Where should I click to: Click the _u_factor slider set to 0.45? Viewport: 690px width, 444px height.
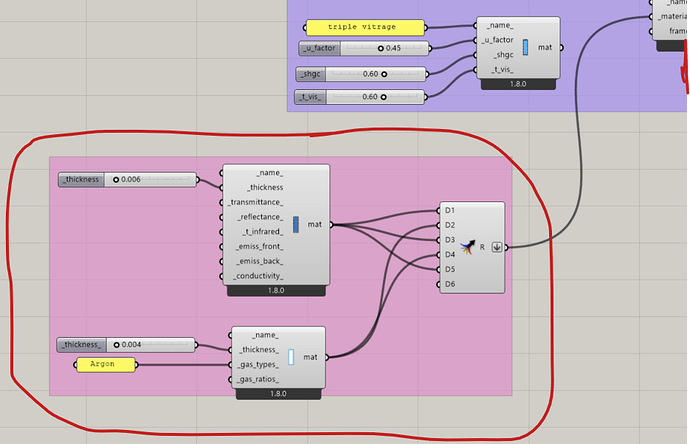(363, 48)
